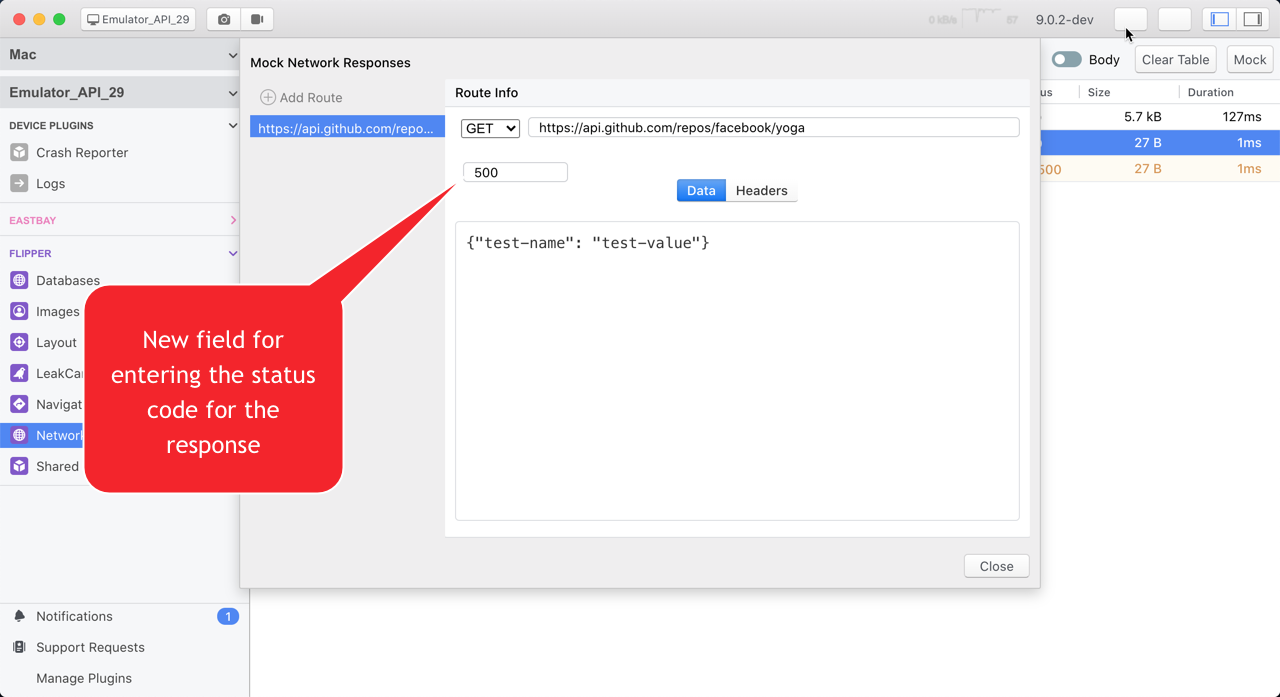Image resolution: width=1280 pixels, height=697 pixels.
Task: Click the Mock button
Action: tap(1250, 59)
